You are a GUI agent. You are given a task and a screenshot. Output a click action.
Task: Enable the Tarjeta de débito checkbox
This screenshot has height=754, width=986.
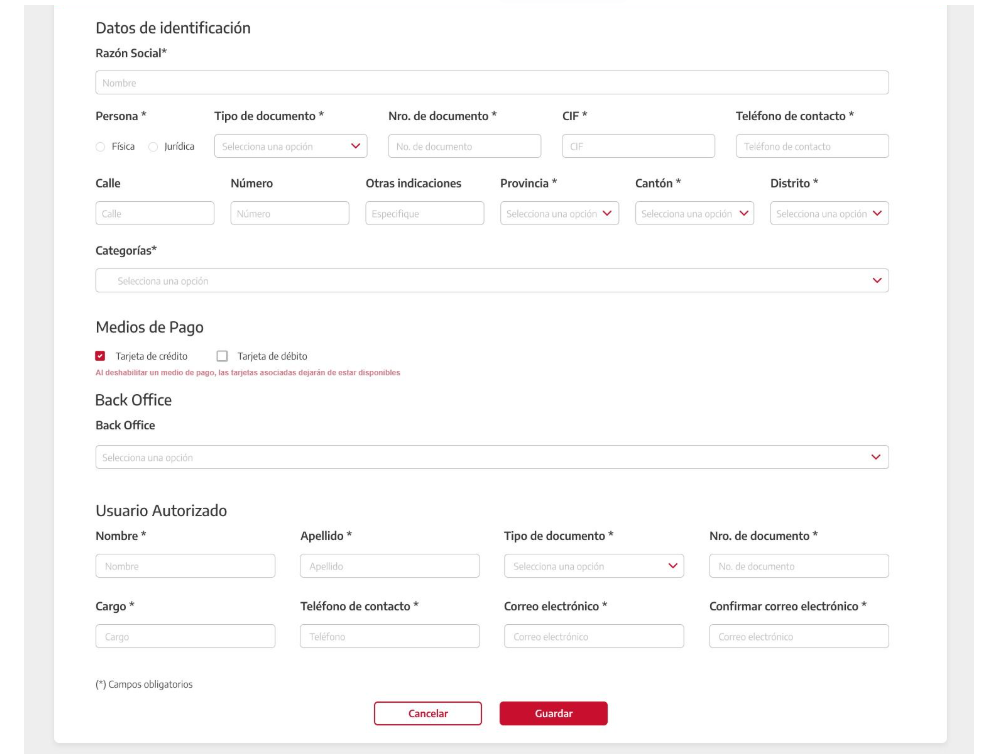(x=222, y=356)
